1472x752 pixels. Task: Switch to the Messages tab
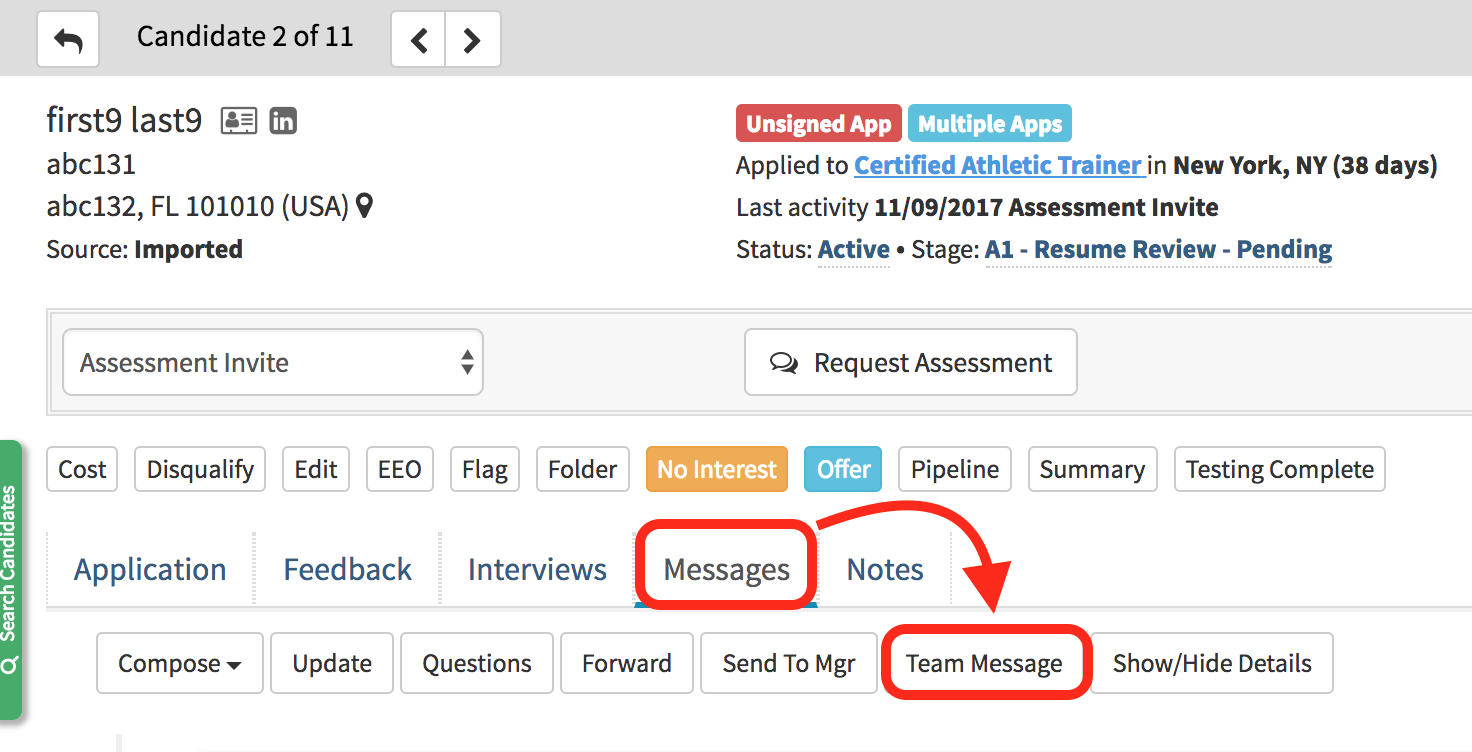tap(727, 570)
